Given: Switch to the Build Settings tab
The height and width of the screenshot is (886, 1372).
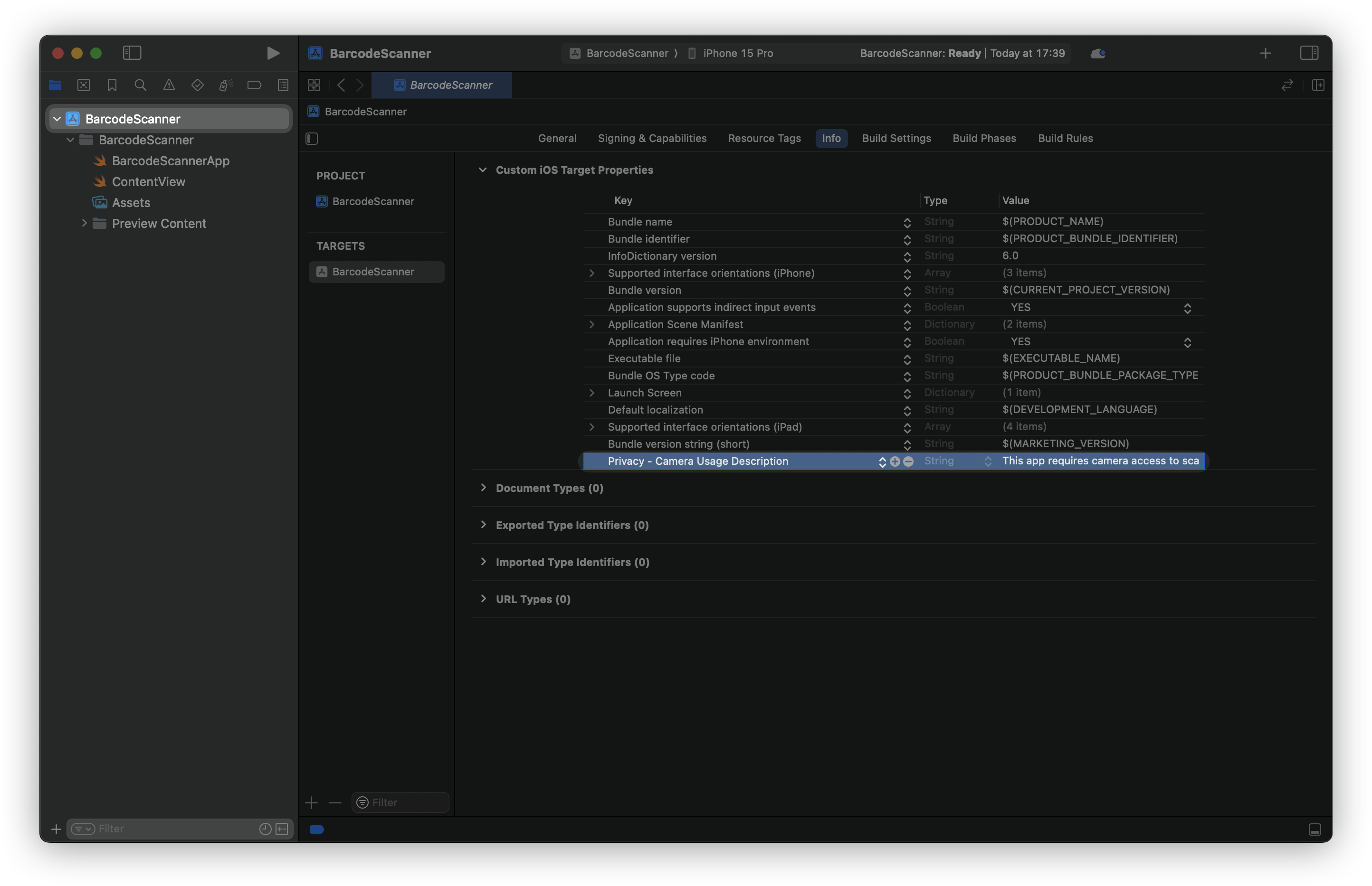Looking at the screenshot, I should point(896,138).
